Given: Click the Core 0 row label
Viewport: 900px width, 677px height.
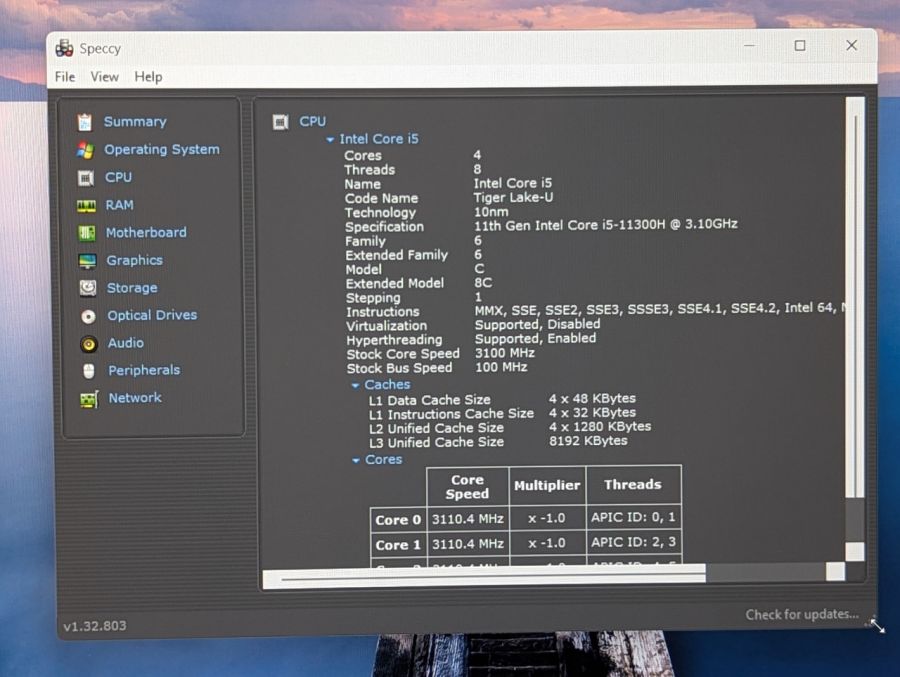Looking at the screenshot, I should 398,520.
